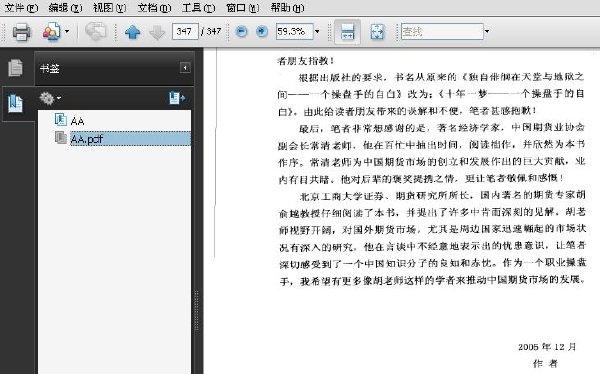Image resolution: width=600 pixels, height=374 pixels.
Task: Open the Document menu (文档)
Action: tap(154, 8)
